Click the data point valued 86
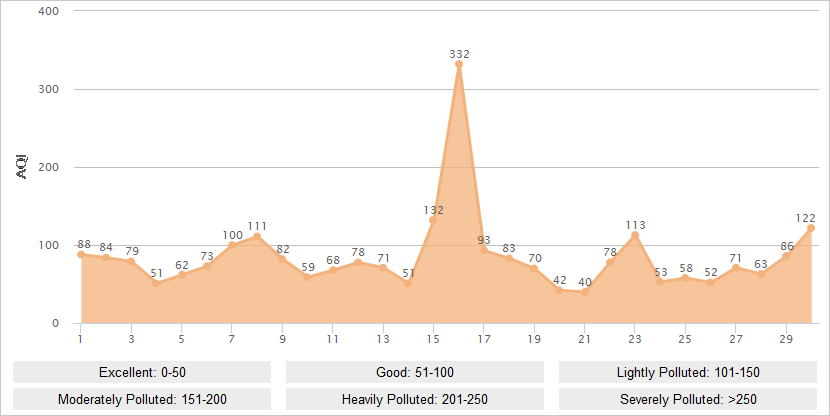 pos(786,256)
